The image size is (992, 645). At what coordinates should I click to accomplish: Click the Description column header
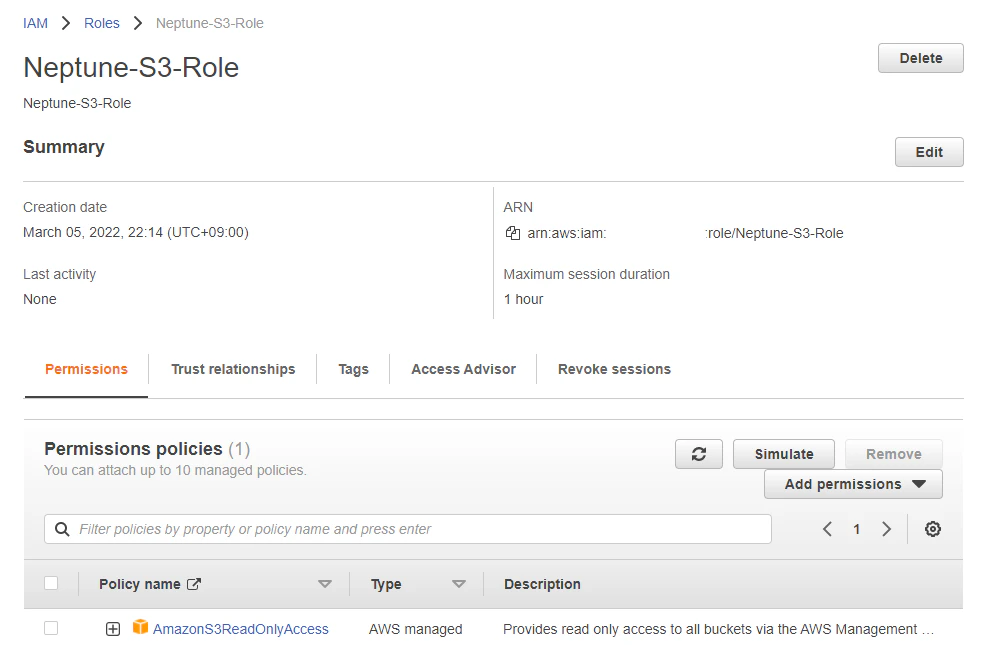(x=542, y=584)
